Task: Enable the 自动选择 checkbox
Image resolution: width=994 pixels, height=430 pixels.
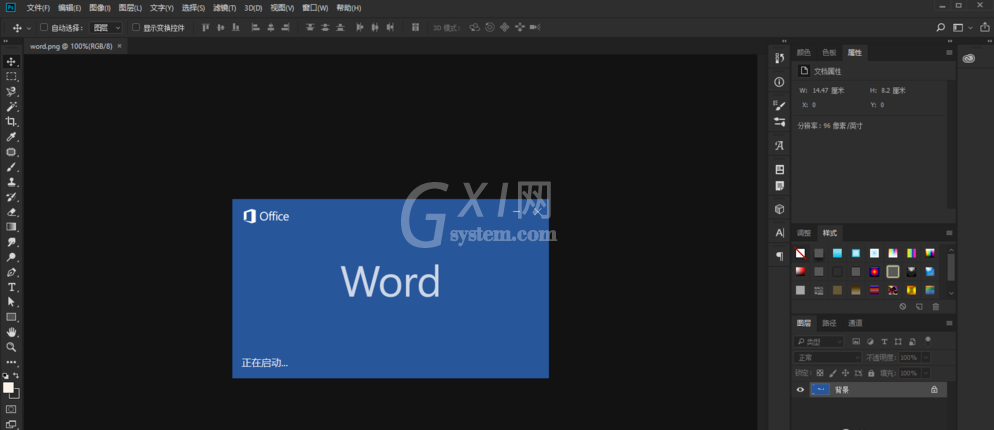Action: [x=44, y=27]
